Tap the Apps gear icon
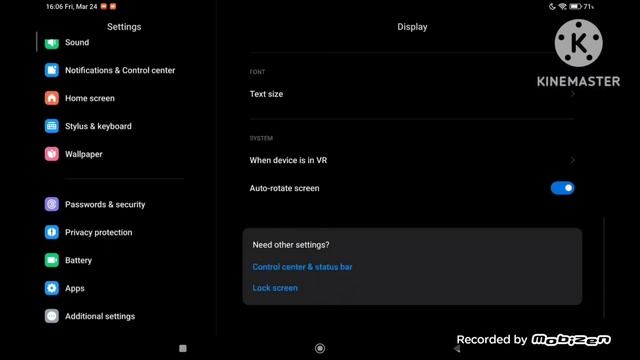This screenshot has width=640, height=360. coord(52,288)
